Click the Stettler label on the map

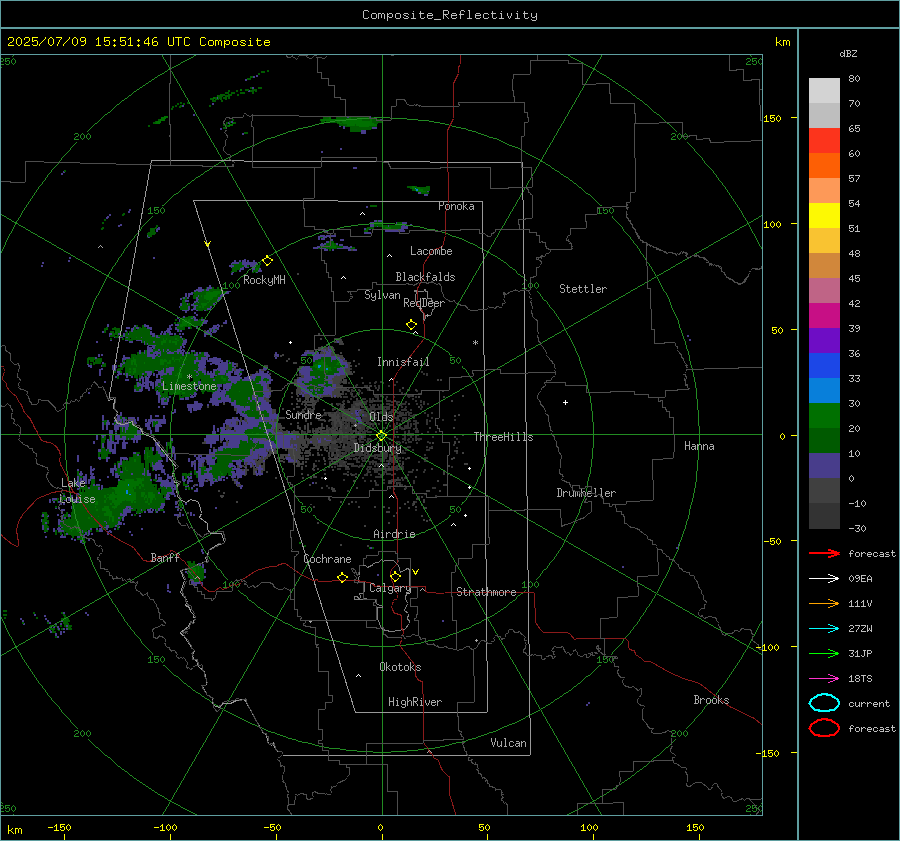pos(583,289)
